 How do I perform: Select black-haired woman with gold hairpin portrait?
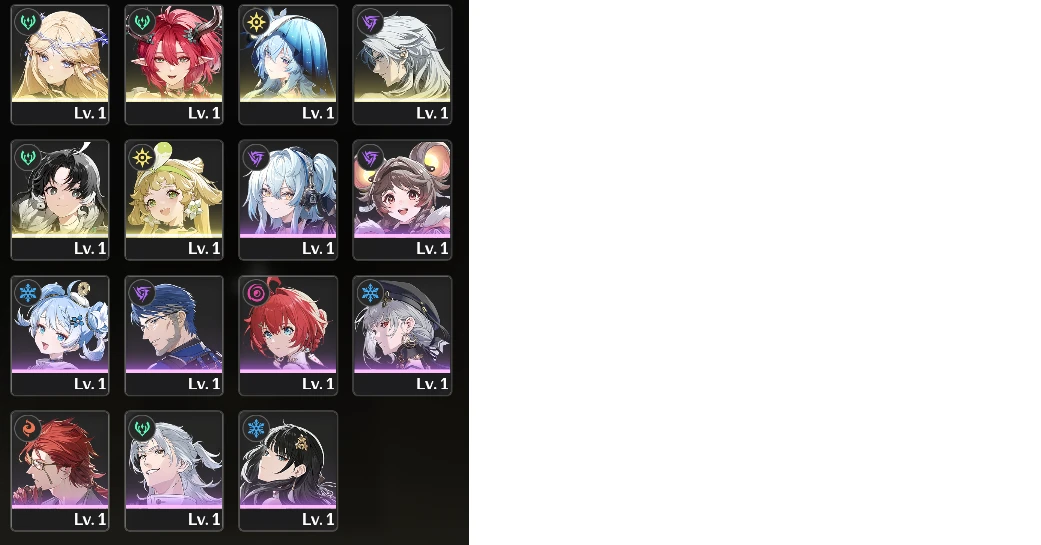288,471
